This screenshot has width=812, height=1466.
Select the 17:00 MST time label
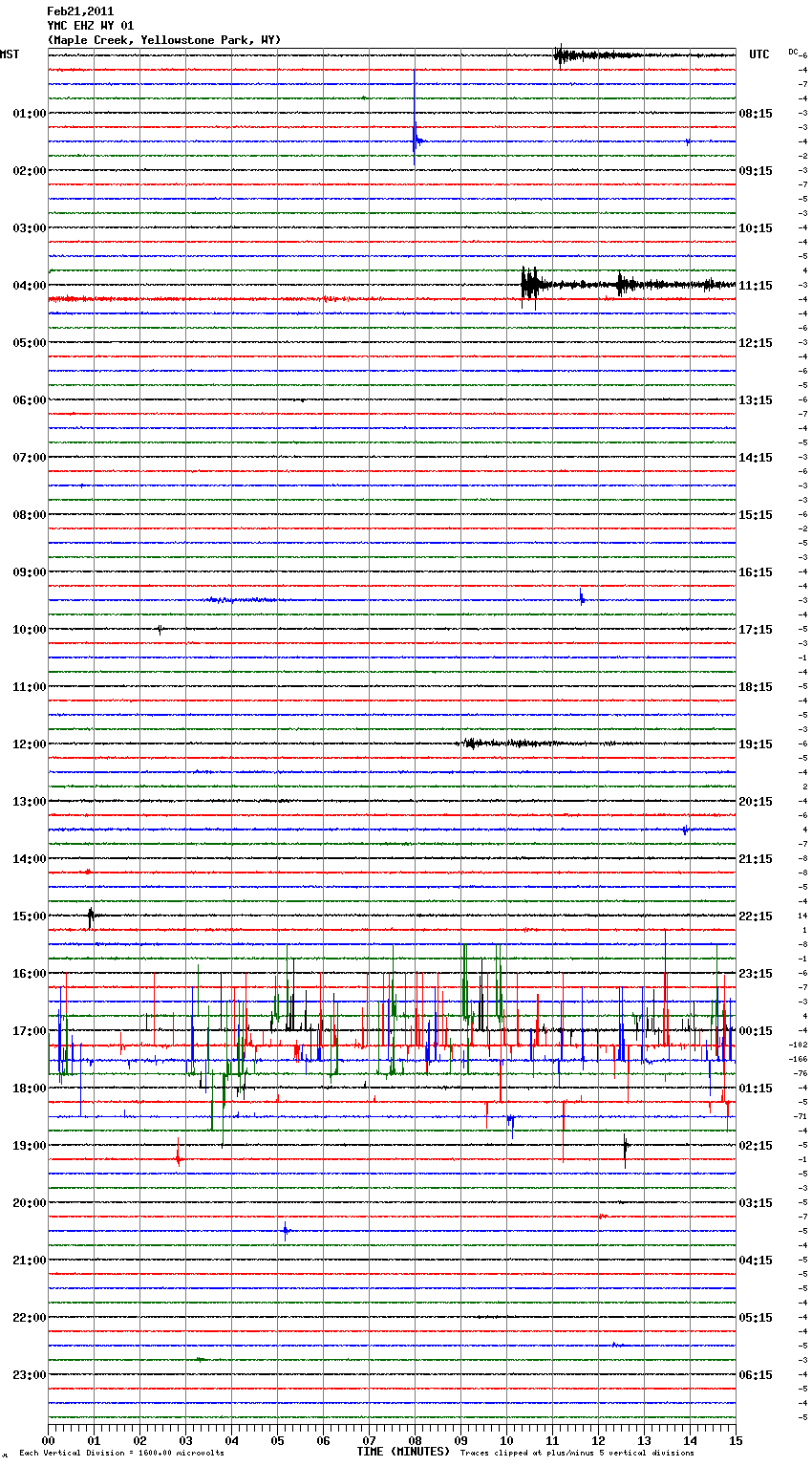(x=30, y=1030)
